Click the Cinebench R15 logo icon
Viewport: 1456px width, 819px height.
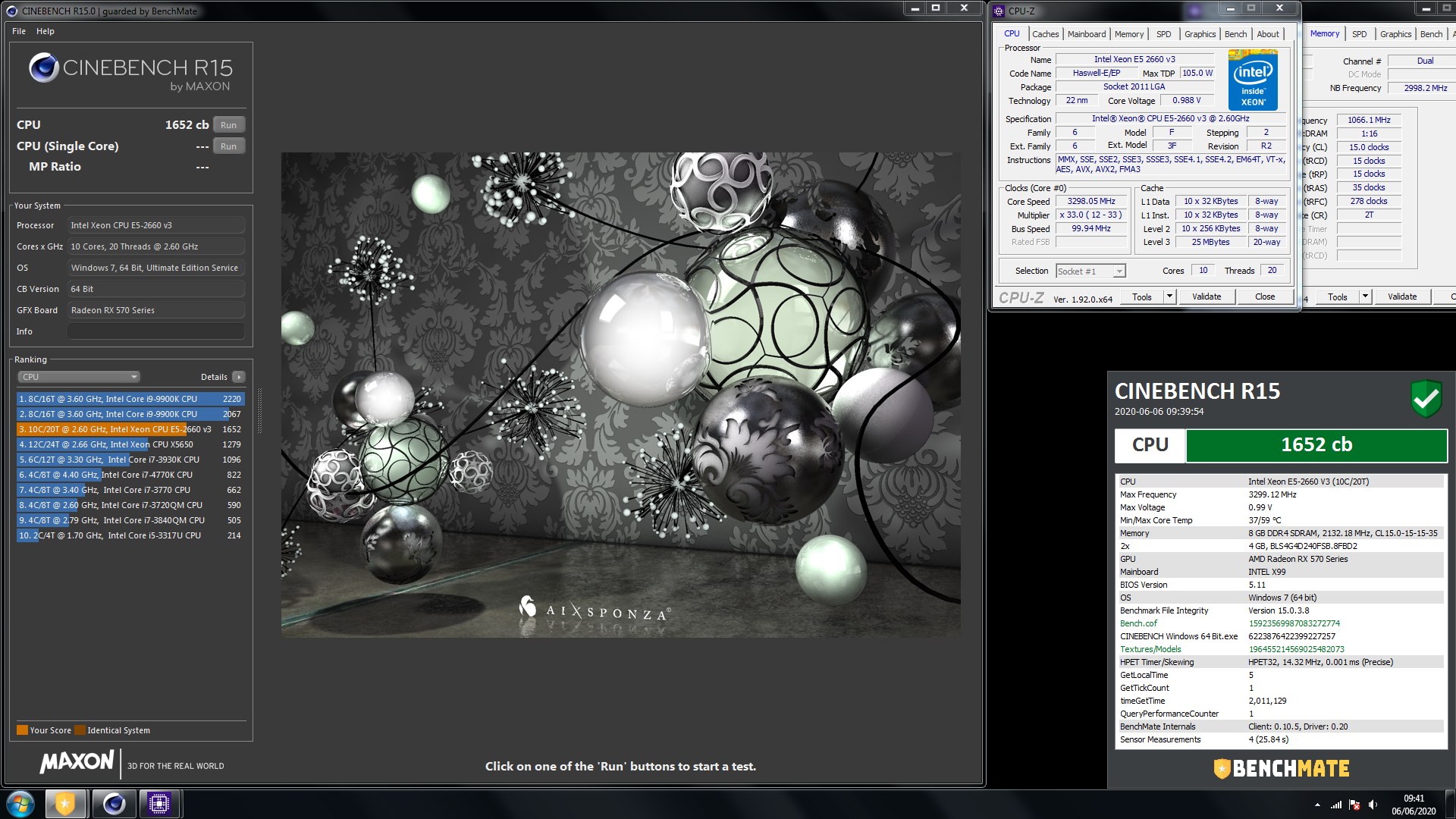pyautogui.click(x=44, y=68)
